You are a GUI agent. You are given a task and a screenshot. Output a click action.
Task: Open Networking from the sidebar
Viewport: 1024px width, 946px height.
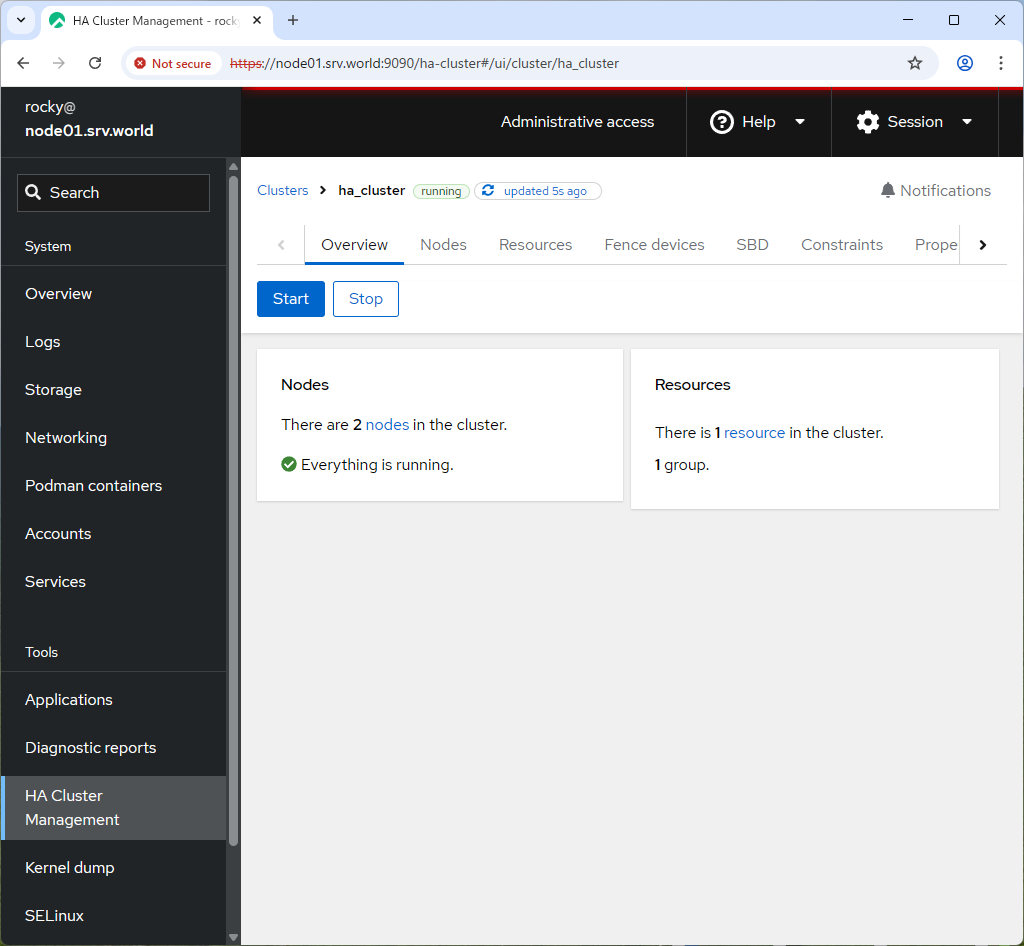click(66, 437)
